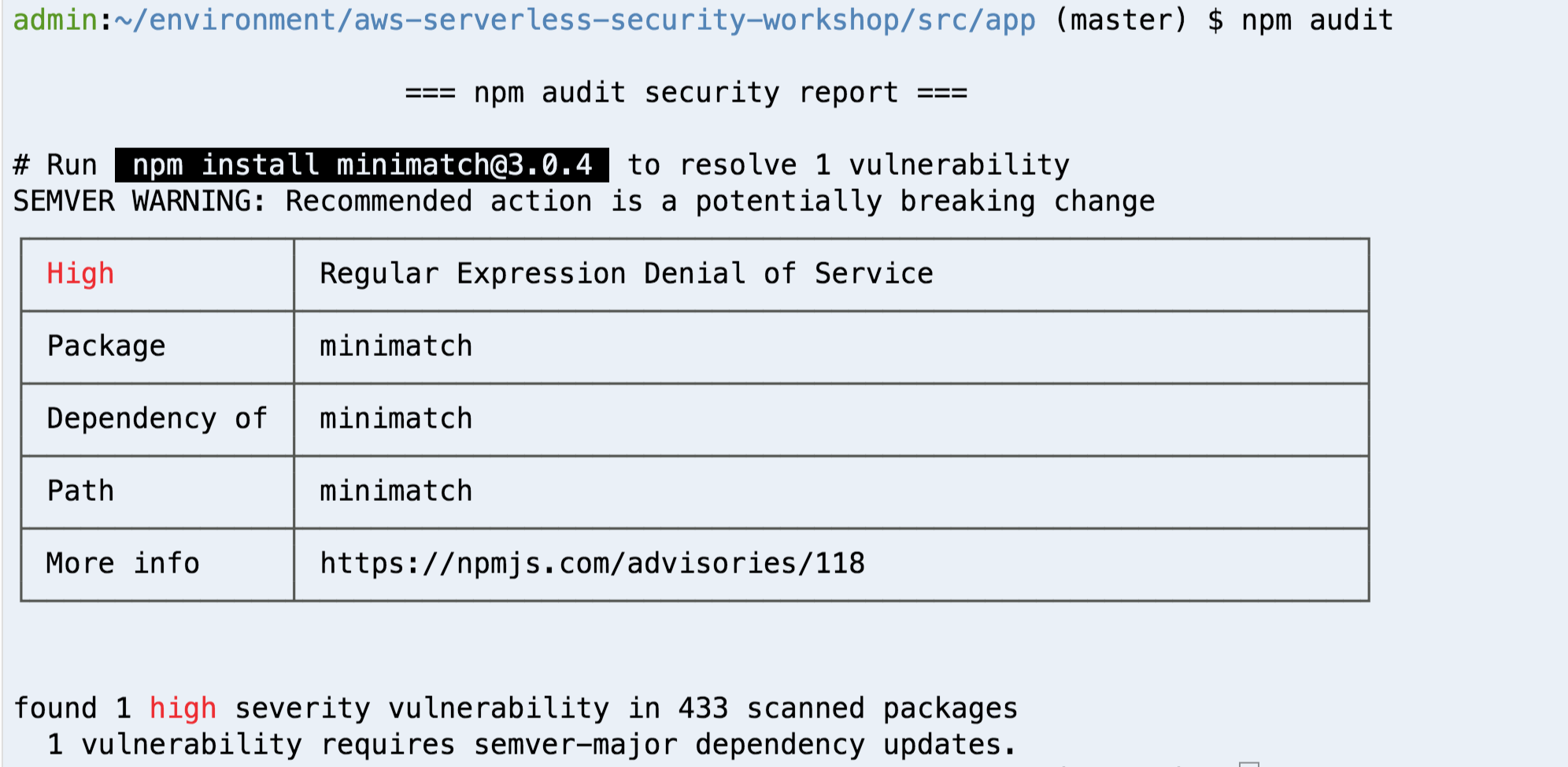
Task: Select the red High severity label in table
Action: (x=80, y=274)
